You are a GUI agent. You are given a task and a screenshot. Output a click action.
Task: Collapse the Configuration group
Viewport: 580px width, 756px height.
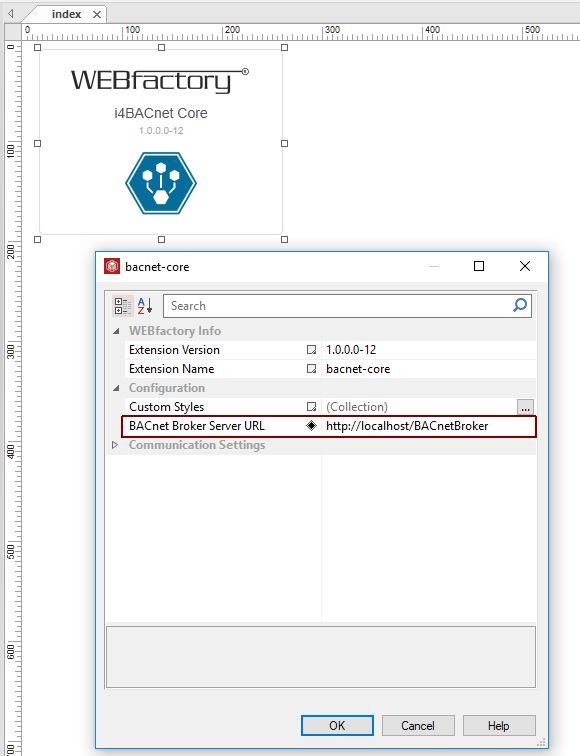[116, 388]
